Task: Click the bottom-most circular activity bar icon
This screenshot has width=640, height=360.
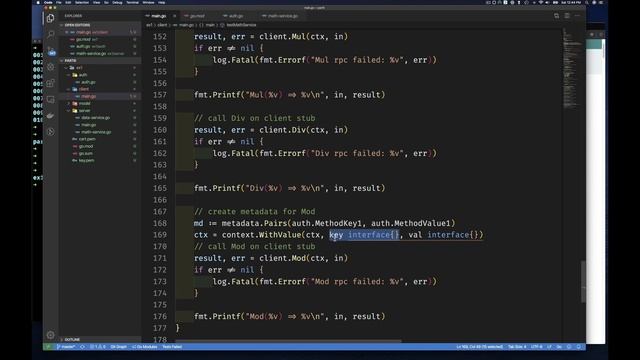Action: click(x=51, y=132)
